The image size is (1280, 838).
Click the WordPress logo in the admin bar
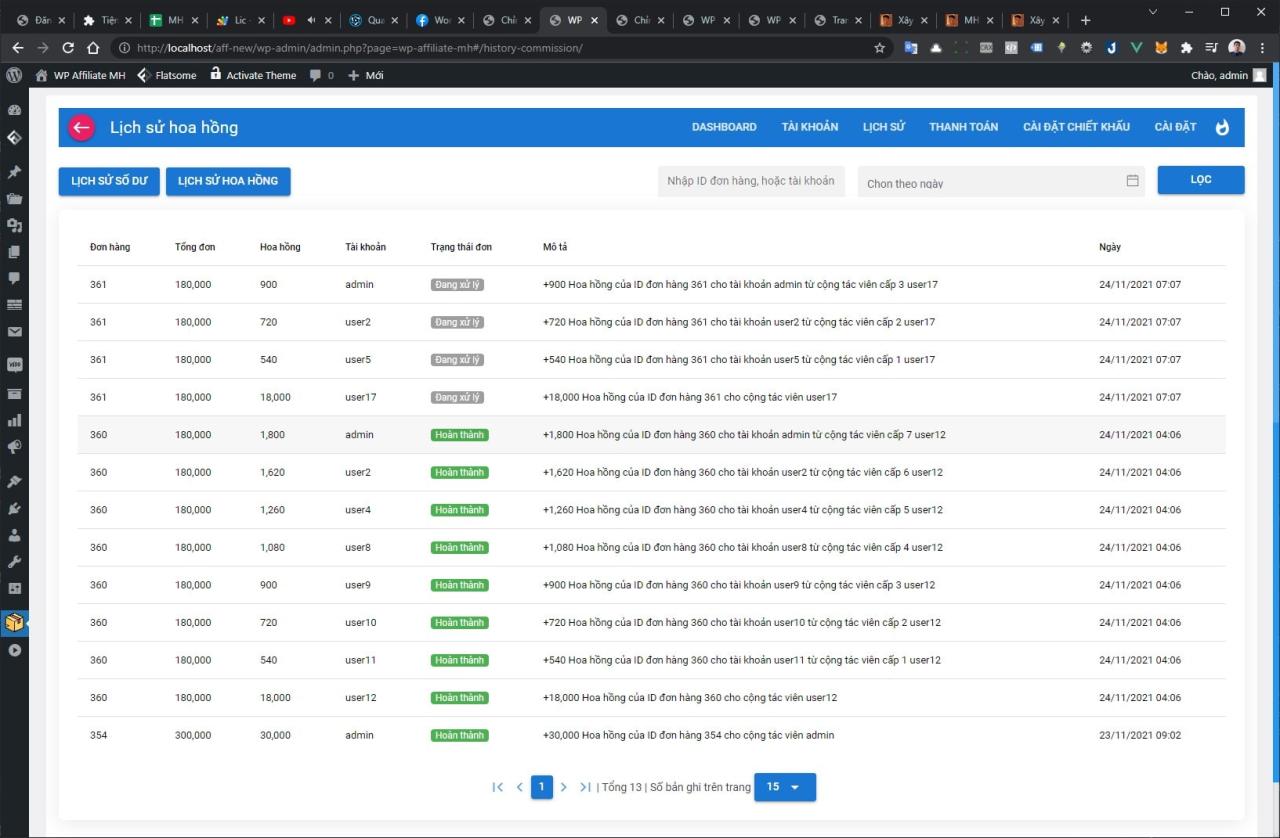[x=14, y=75]
